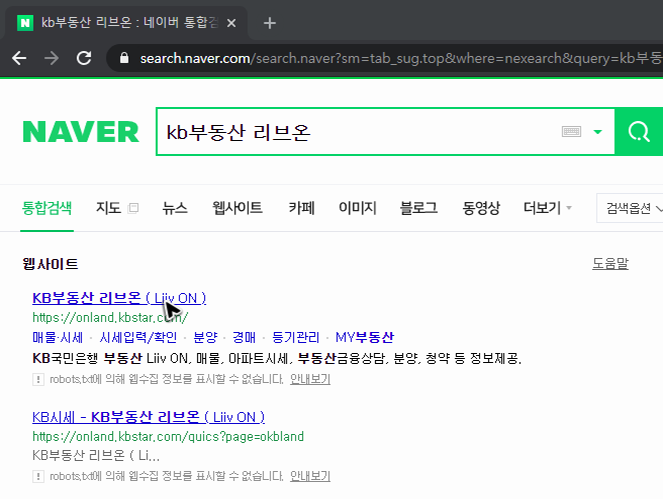Open the on-screen keyboard icon
Viewport: 663px width, 499px height.
click(x=571, y=132)
